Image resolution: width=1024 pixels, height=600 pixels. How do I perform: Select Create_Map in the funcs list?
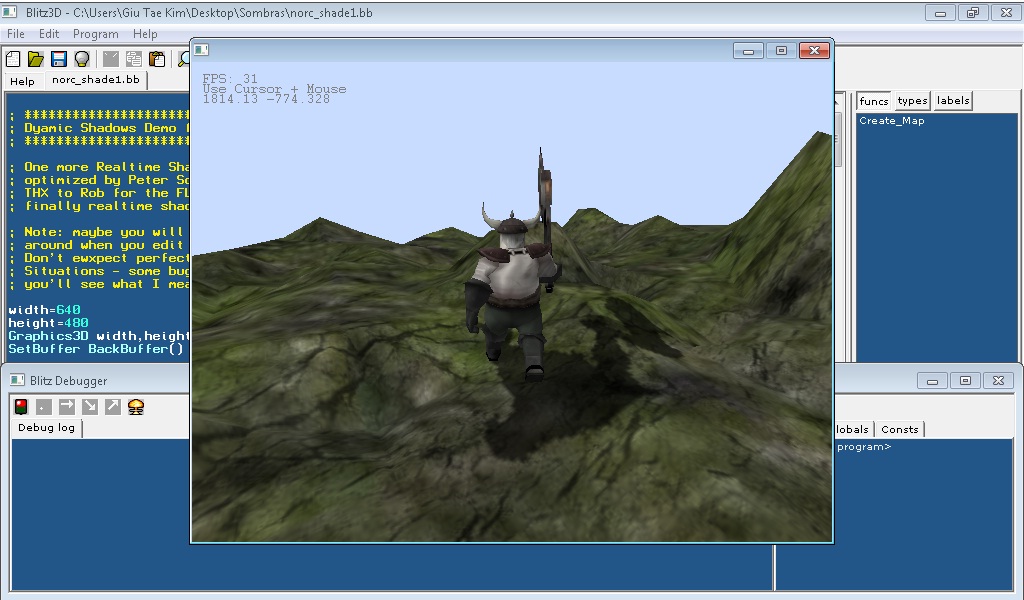[891, 121]
